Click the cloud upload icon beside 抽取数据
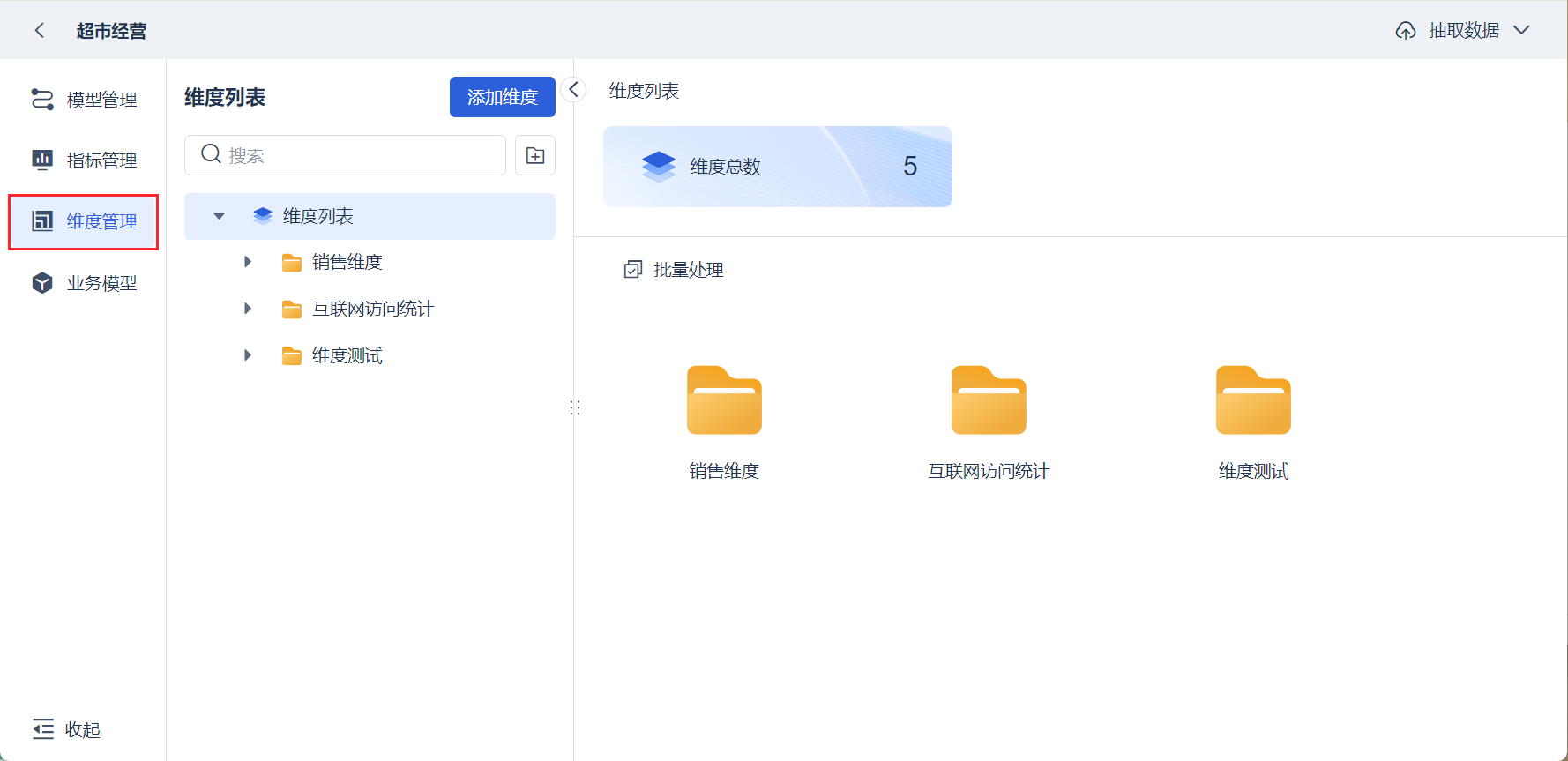This screenshot has width=1568, height=761. point(1406,31)
